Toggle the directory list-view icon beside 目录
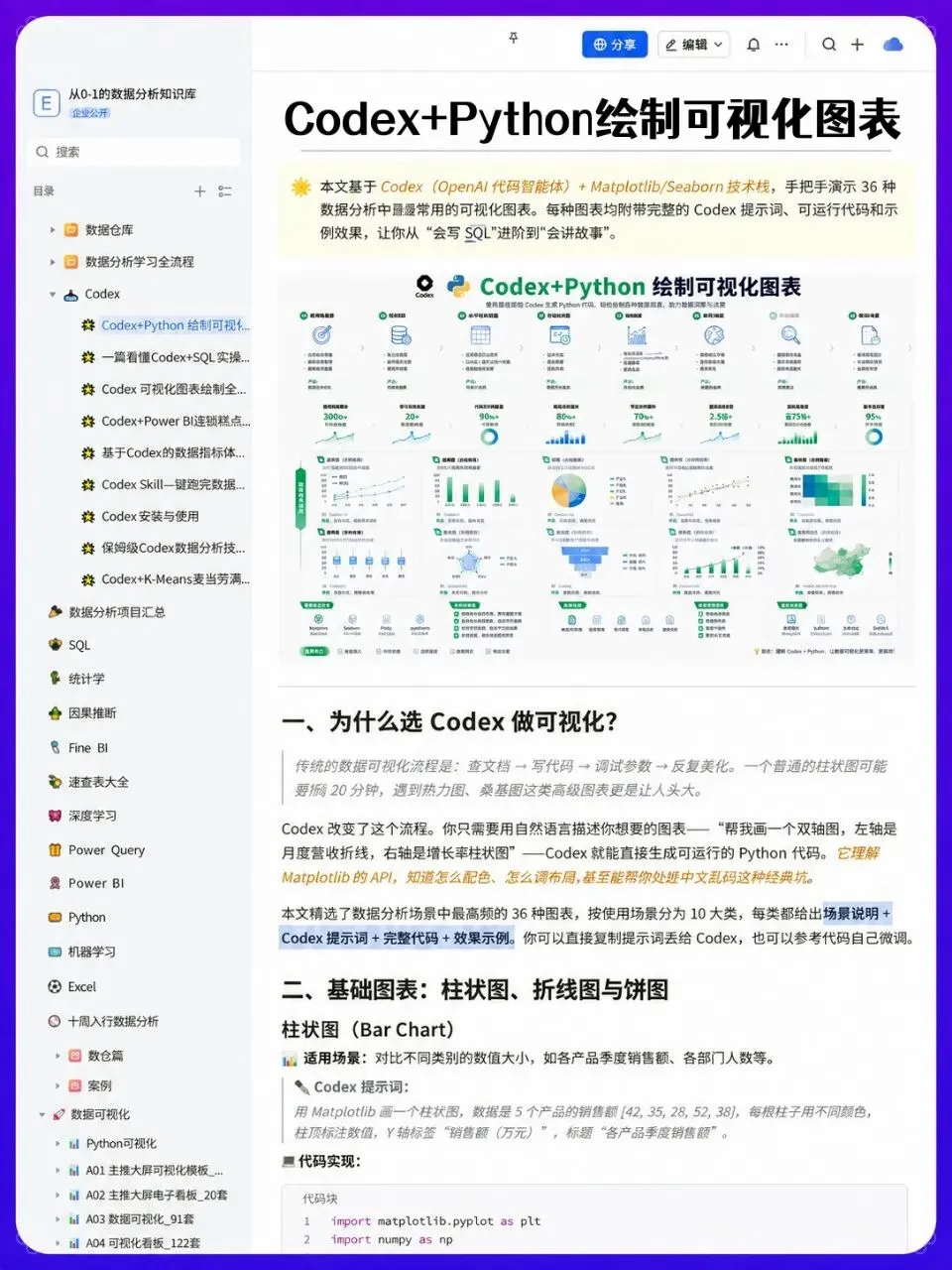 coord(225,191)
